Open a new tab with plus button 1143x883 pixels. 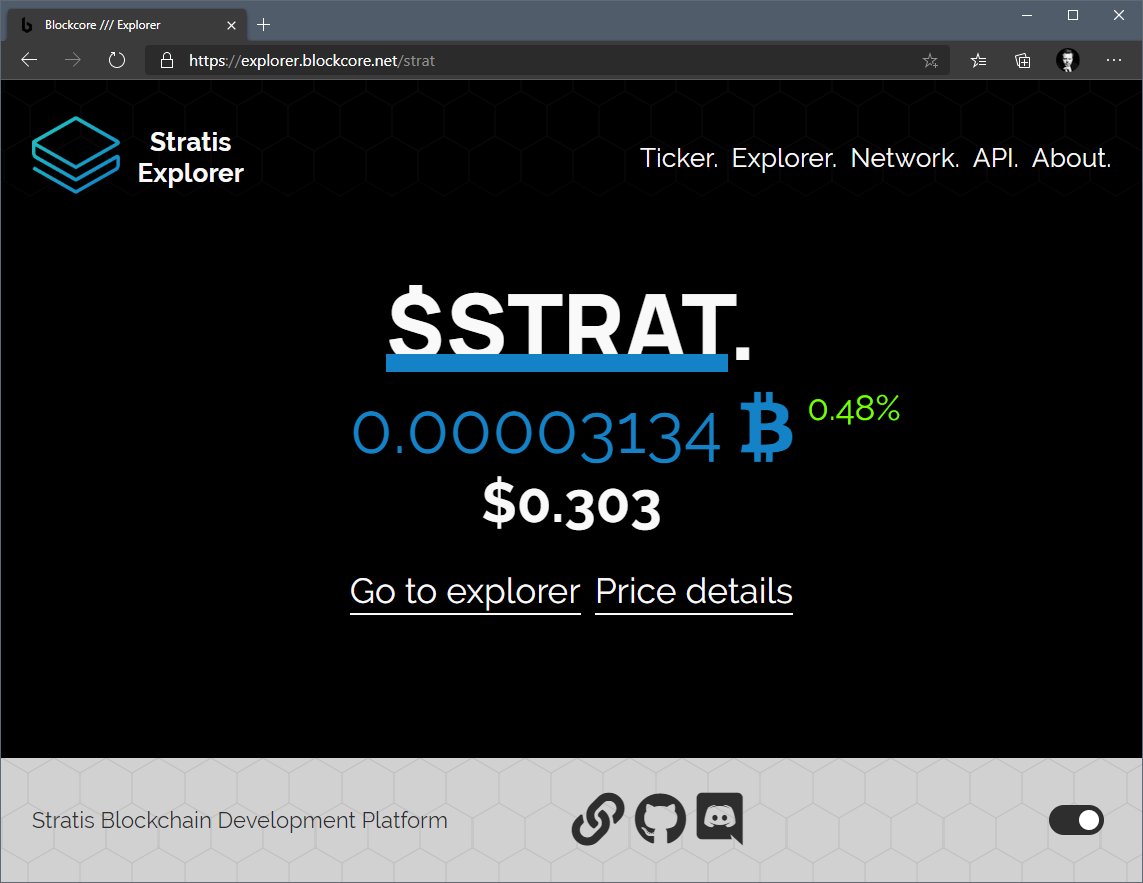click(x=264, y=25)
